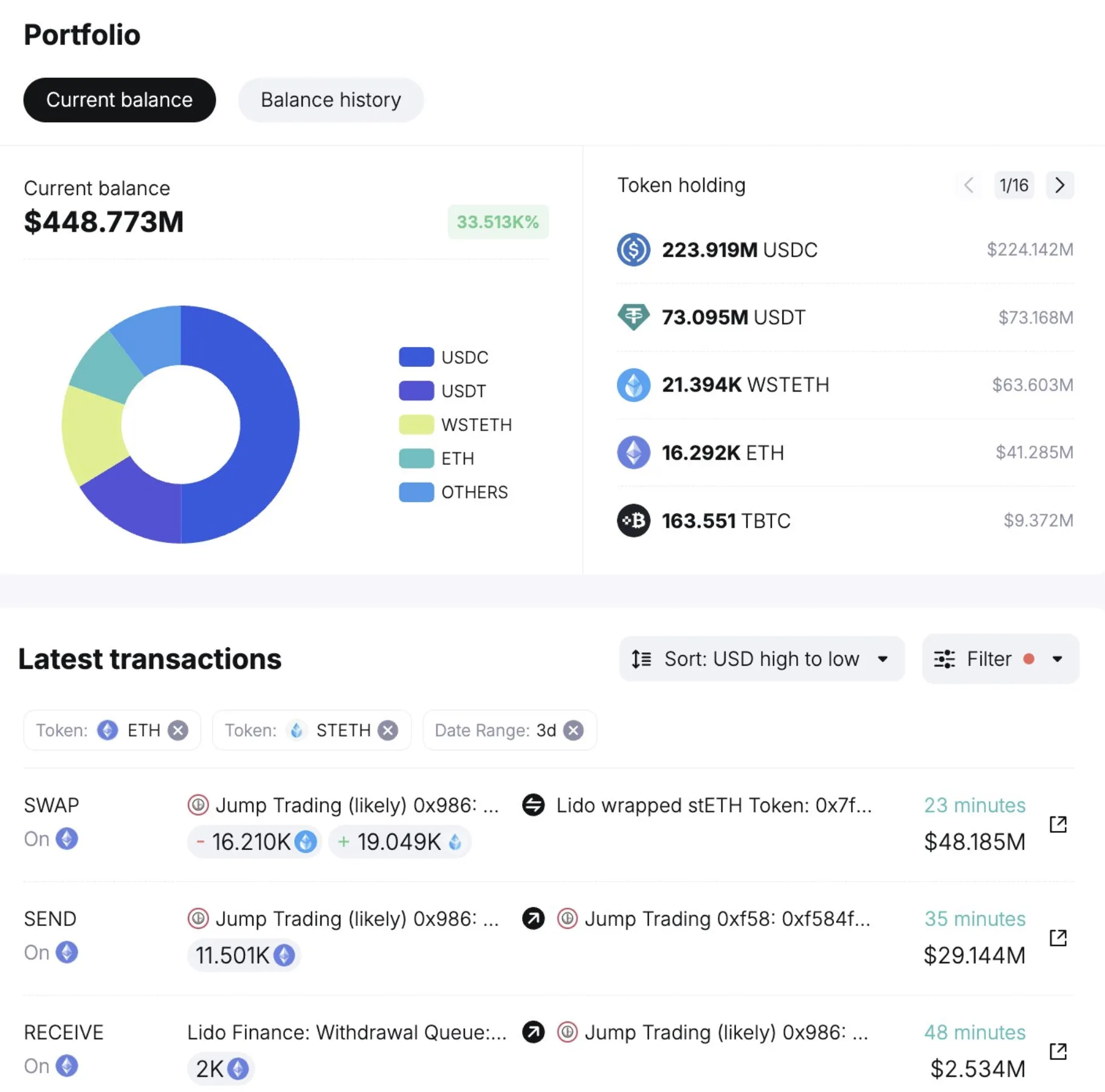Image resolution: width=1105 pixels, height=1092 pixels.
Task: Go to next token holding page
Action: point(1059,185)
